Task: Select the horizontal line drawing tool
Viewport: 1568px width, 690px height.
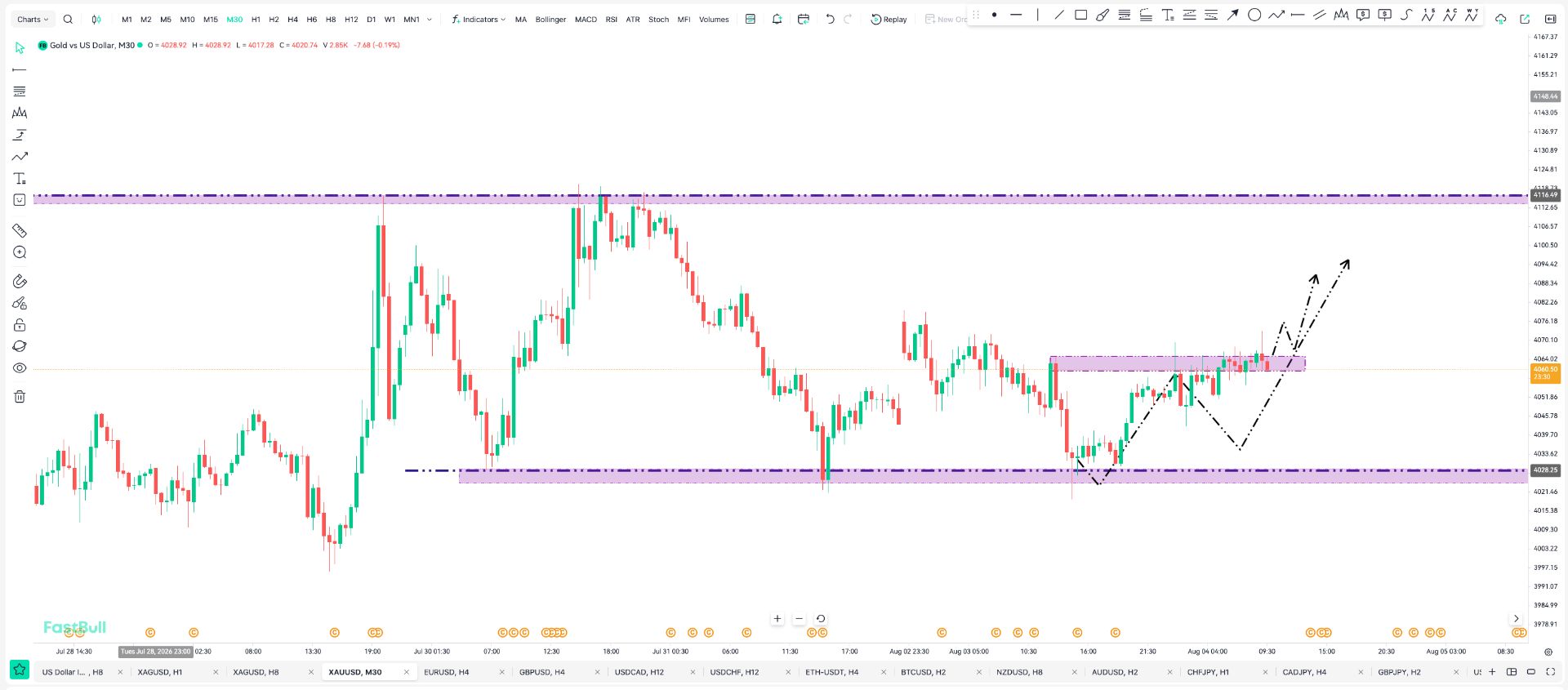Action: click(1016, 15)
